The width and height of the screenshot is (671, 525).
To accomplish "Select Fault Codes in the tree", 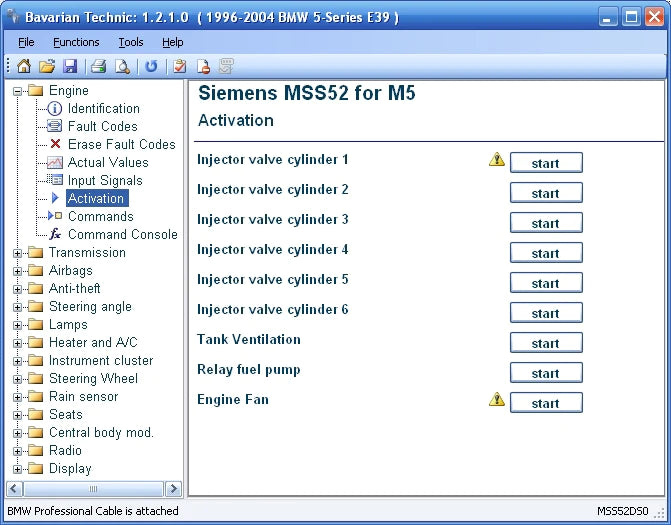I will tap(102, 127).
